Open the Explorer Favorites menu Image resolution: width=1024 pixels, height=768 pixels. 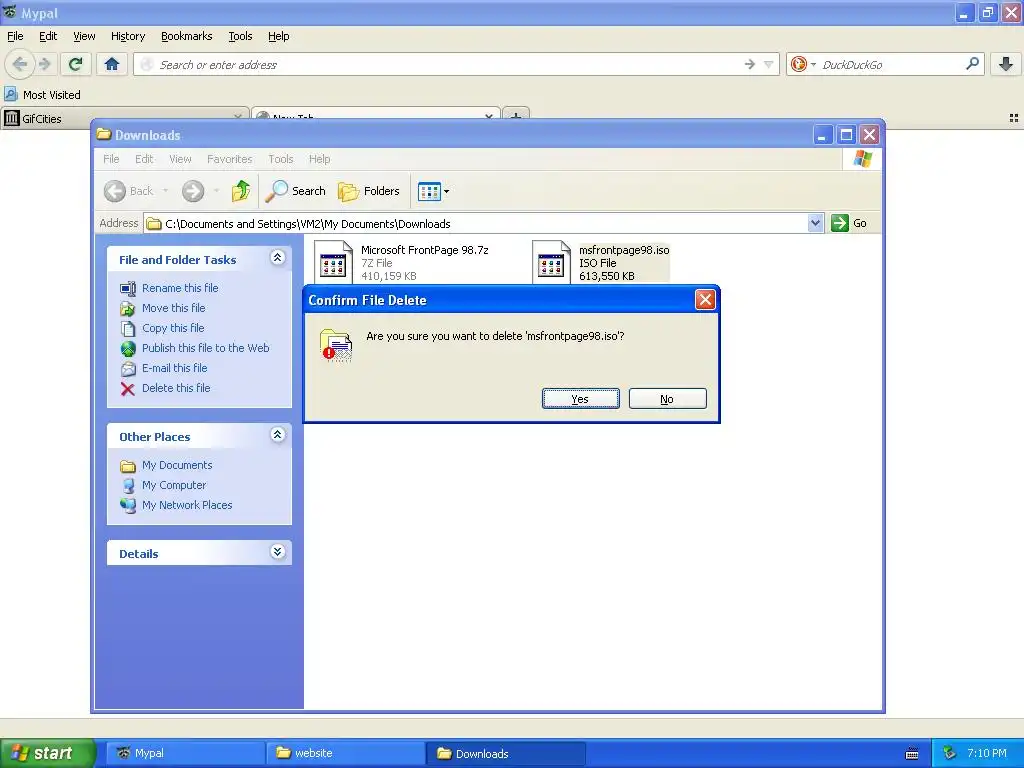click(230, 159)
